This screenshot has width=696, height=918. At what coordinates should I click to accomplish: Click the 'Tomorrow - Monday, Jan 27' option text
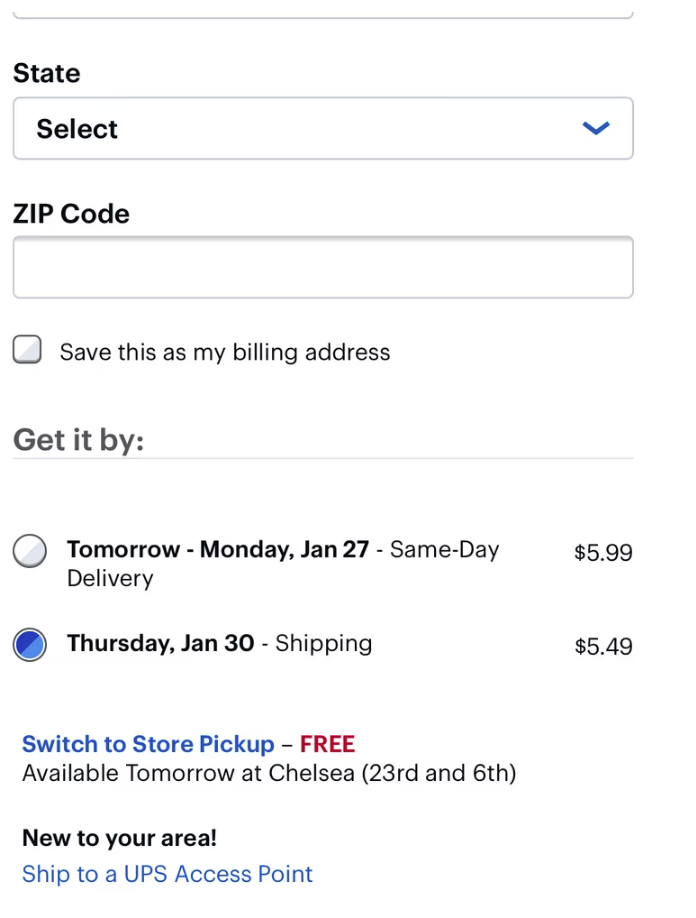[218, 549]
